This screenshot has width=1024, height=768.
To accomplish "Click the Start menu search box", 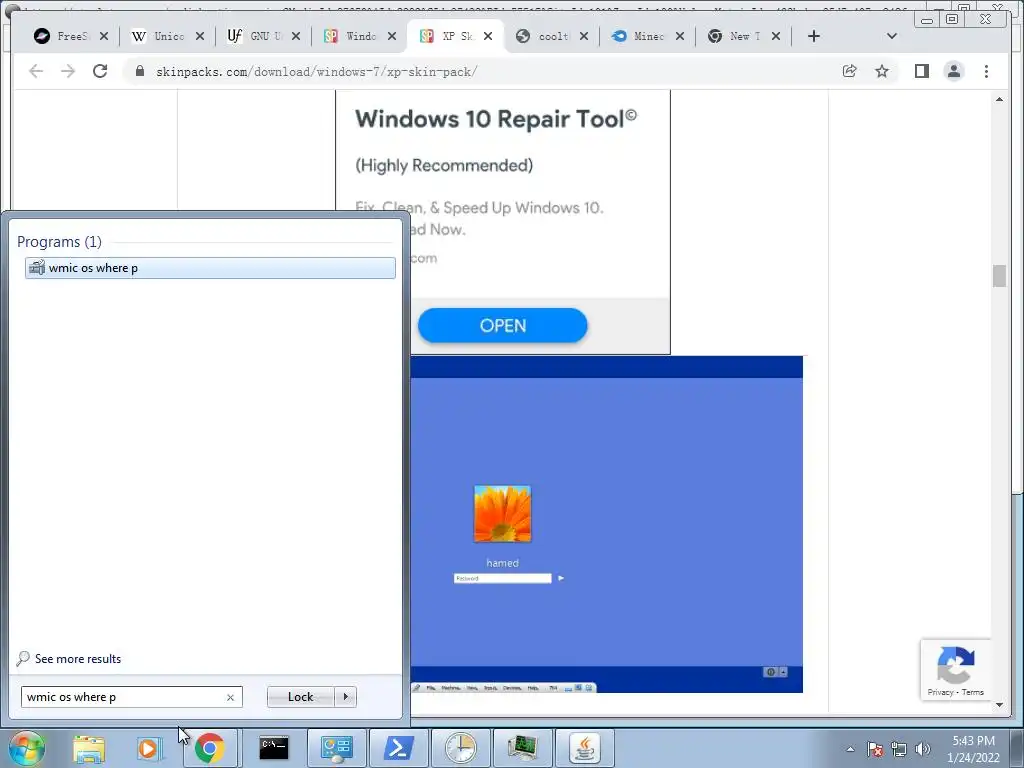I will pyautogui.click(x=124, y=697).
